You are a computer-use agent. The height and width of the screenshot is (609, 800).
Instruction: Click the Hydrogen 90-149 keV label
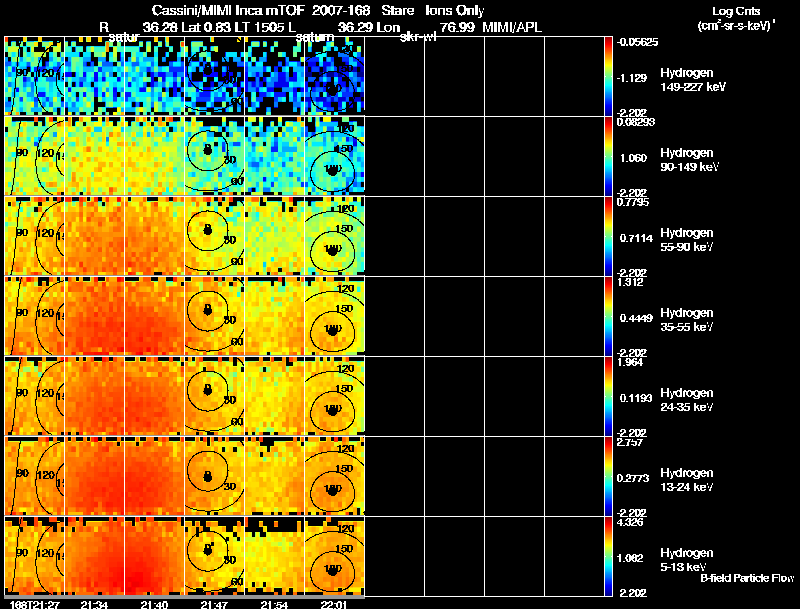tap(690, 160)
